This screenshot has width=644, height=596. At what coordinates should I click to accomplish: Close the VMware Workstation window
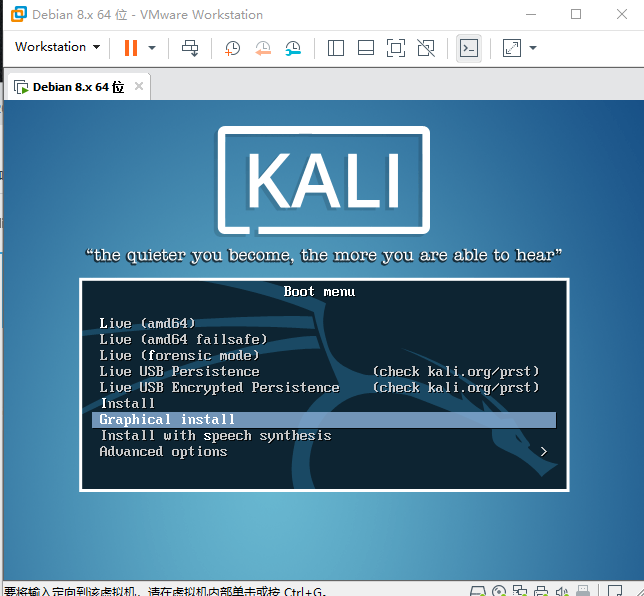622,14
